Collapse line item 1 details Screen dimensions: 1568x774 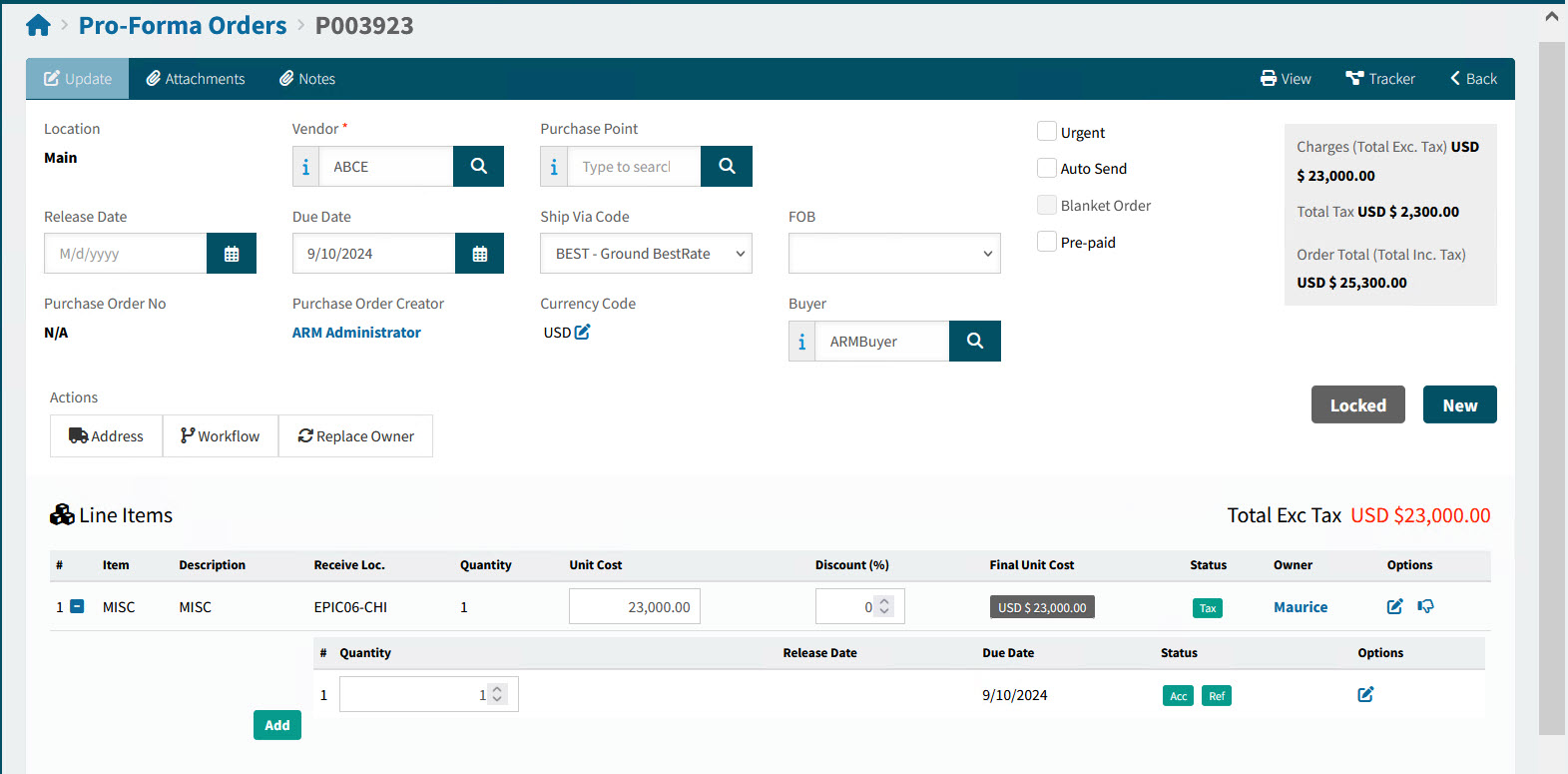click(77, 607)
